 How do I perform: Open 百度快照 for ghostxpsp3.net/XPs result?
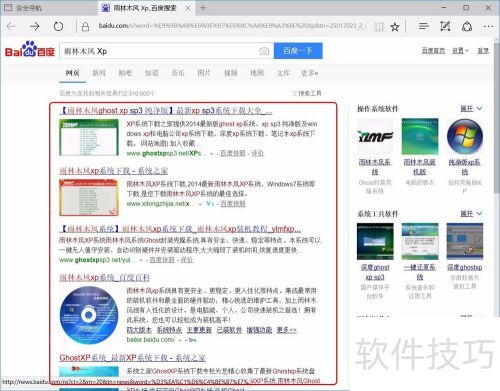click(233, 153)
